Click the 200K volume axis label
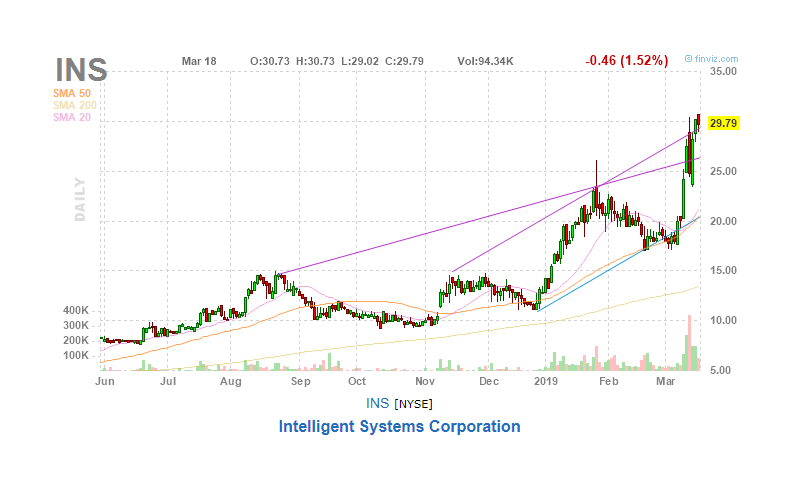Viewport: 793px width, 490px height. point(76,340)
